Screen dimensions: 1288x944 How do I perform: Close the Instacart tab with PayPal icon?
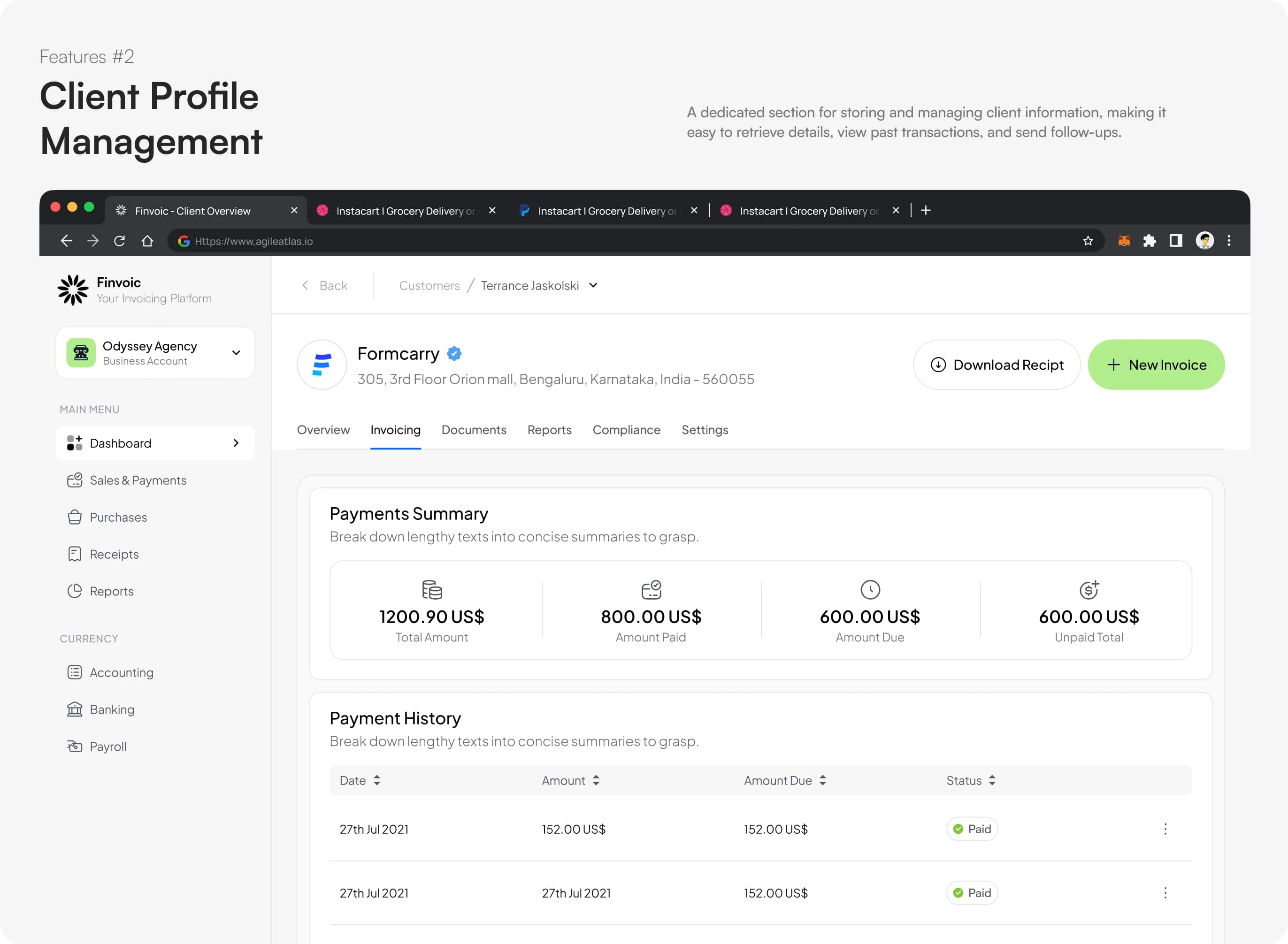(x=693, y=210)
